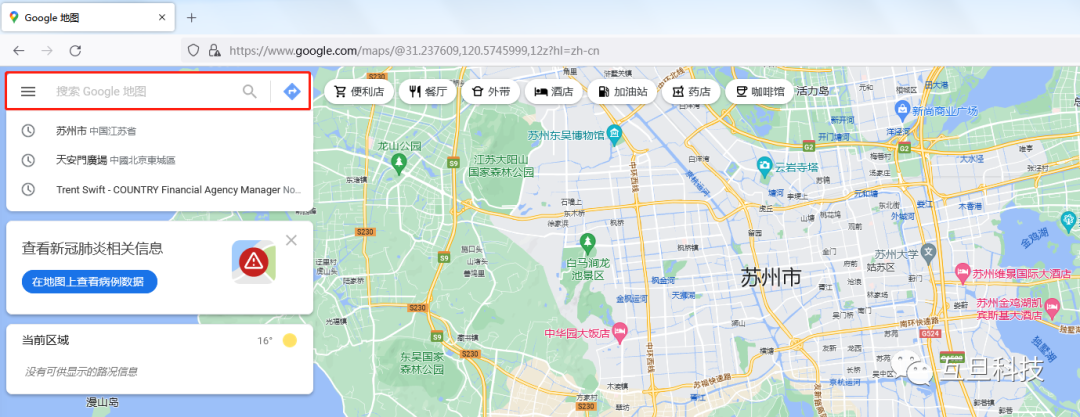
Task: Click the COVID warning map icon
Action: point(253,261)
